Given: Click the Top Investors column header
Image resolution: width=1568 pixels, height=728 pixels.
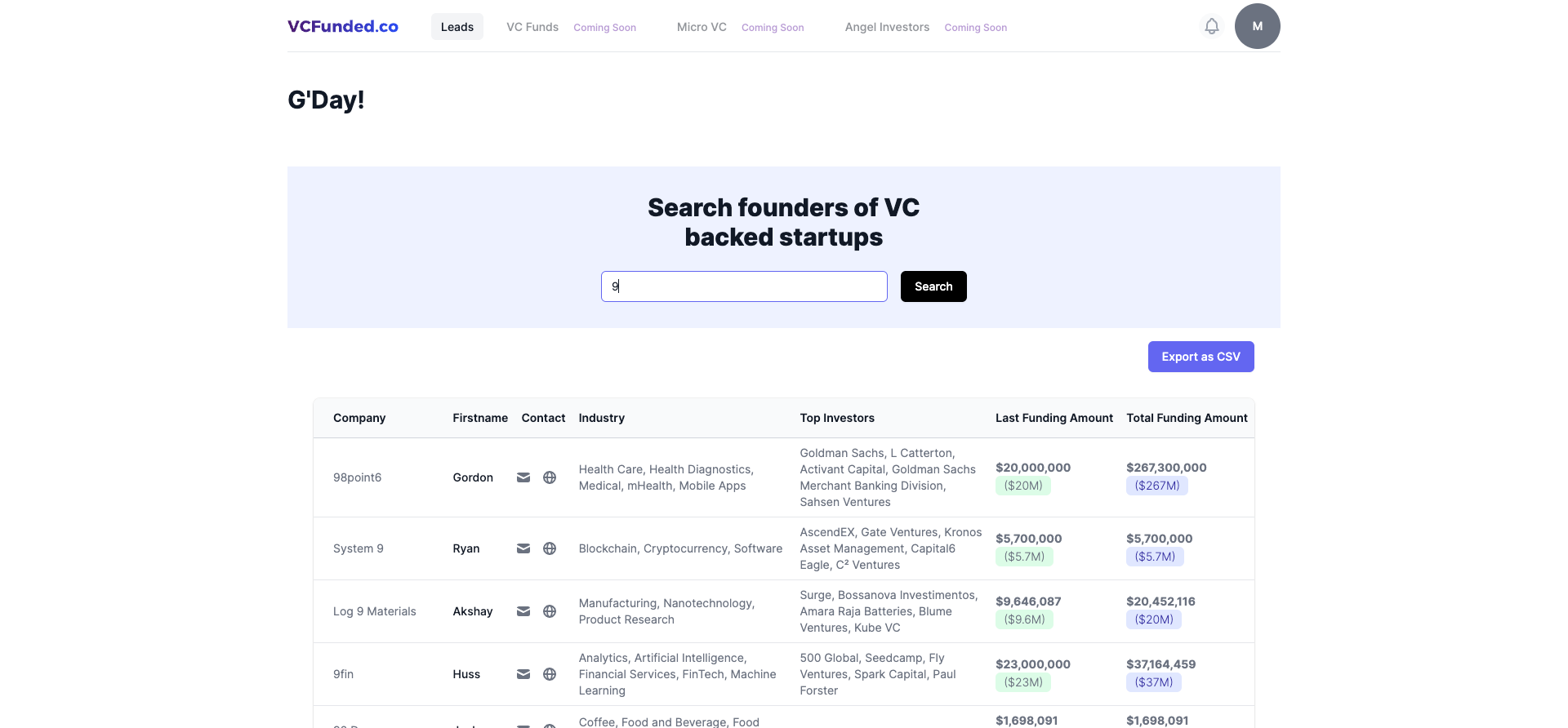Looking at the screenshot, I should click(x=837, y=418).
